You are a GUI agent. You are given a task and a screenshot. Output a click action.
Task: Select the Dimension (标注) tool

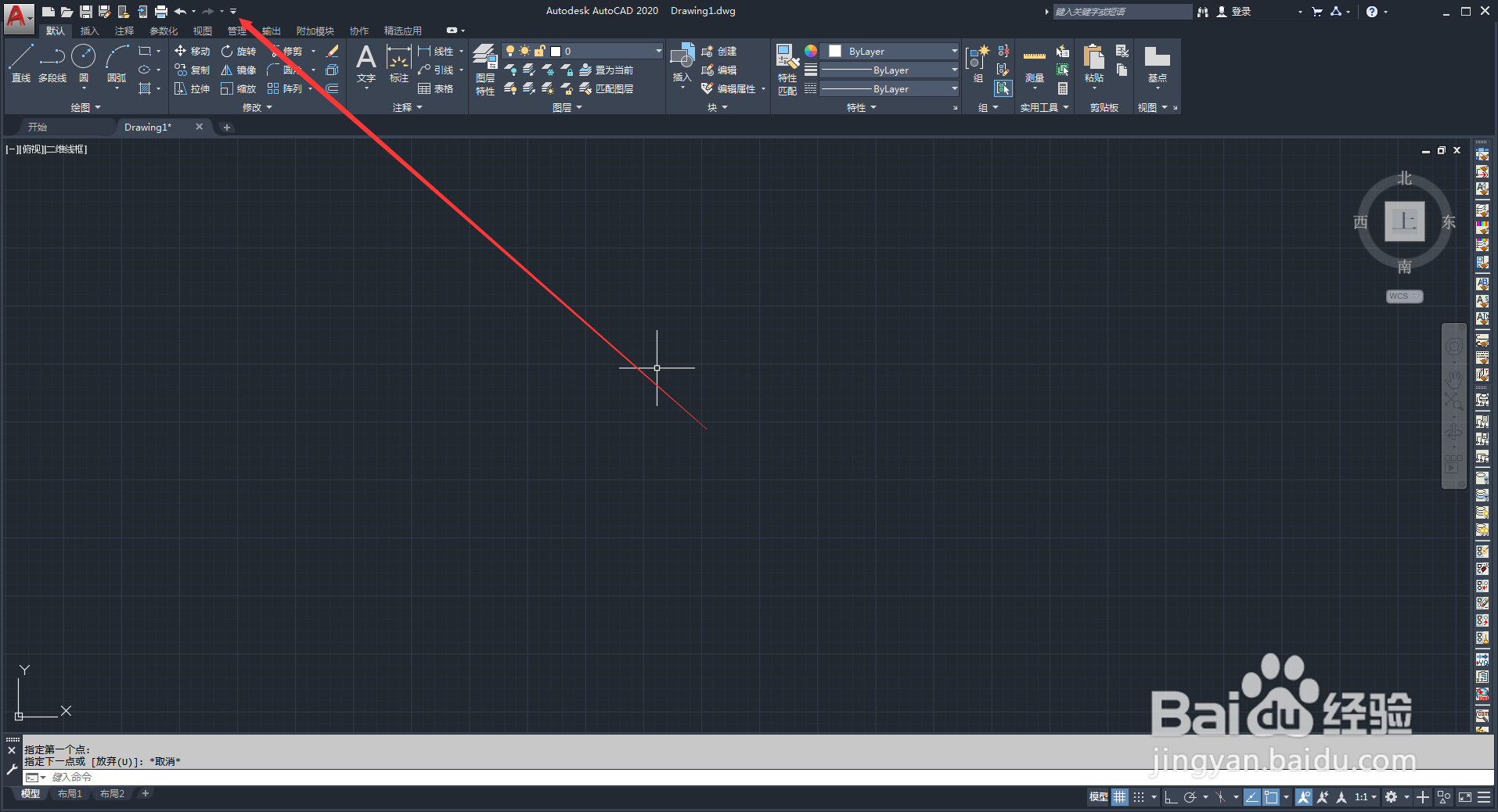(399, 63)
